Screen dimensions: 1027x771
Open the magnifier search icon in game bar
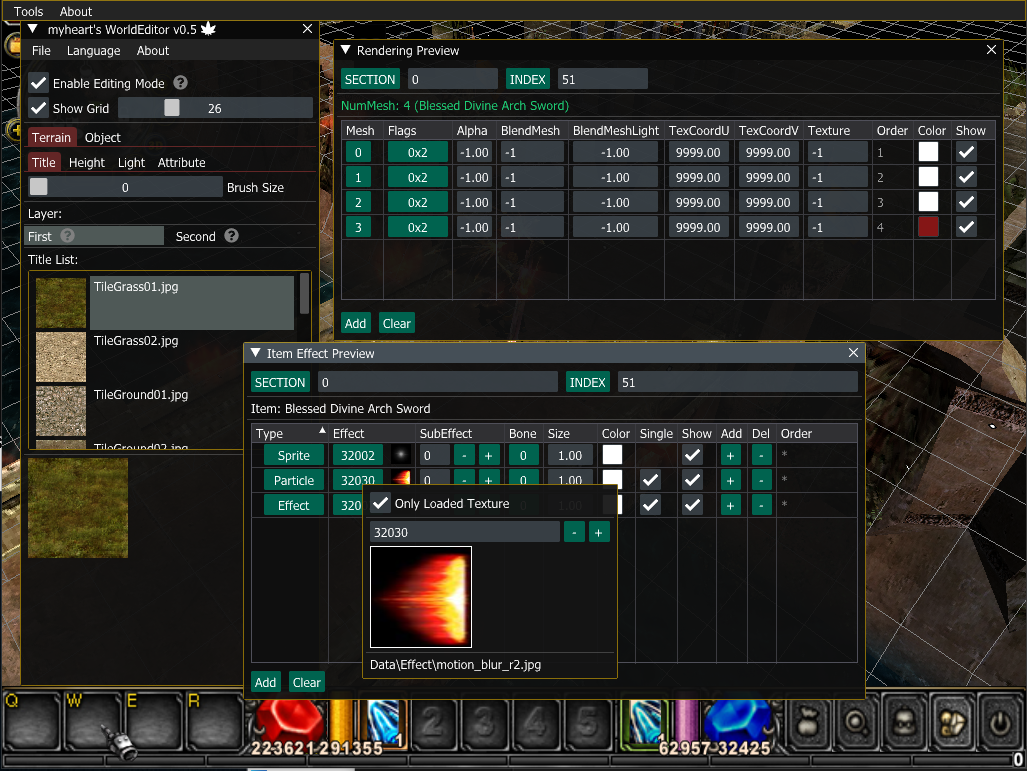856,720
